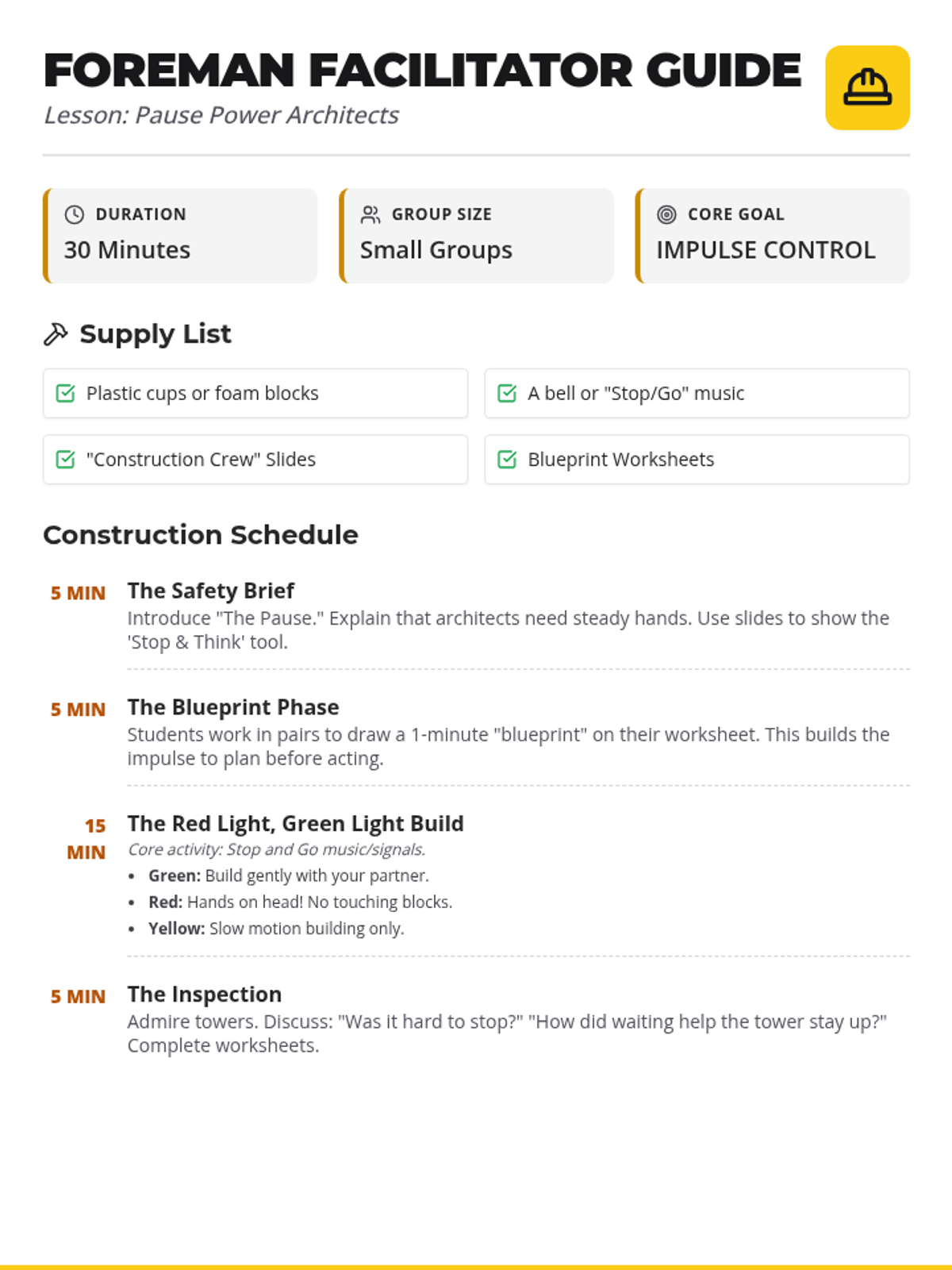952x1270 pixels.
Task: Click the yellow hard hat icon
Action: point(867,87)
